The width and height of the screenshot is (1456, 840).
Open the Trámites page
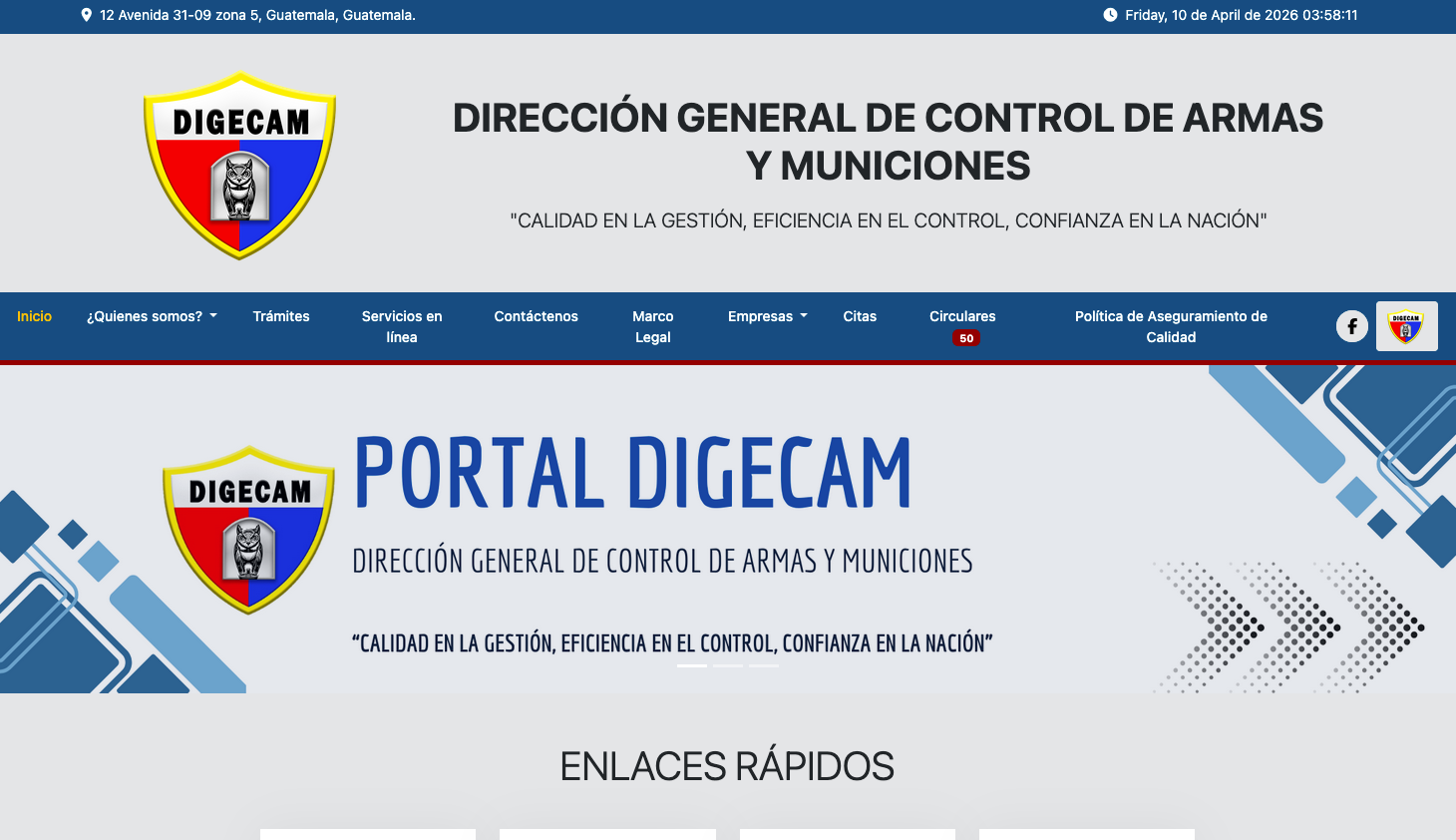pyautogui.click(x=281, y=316)
